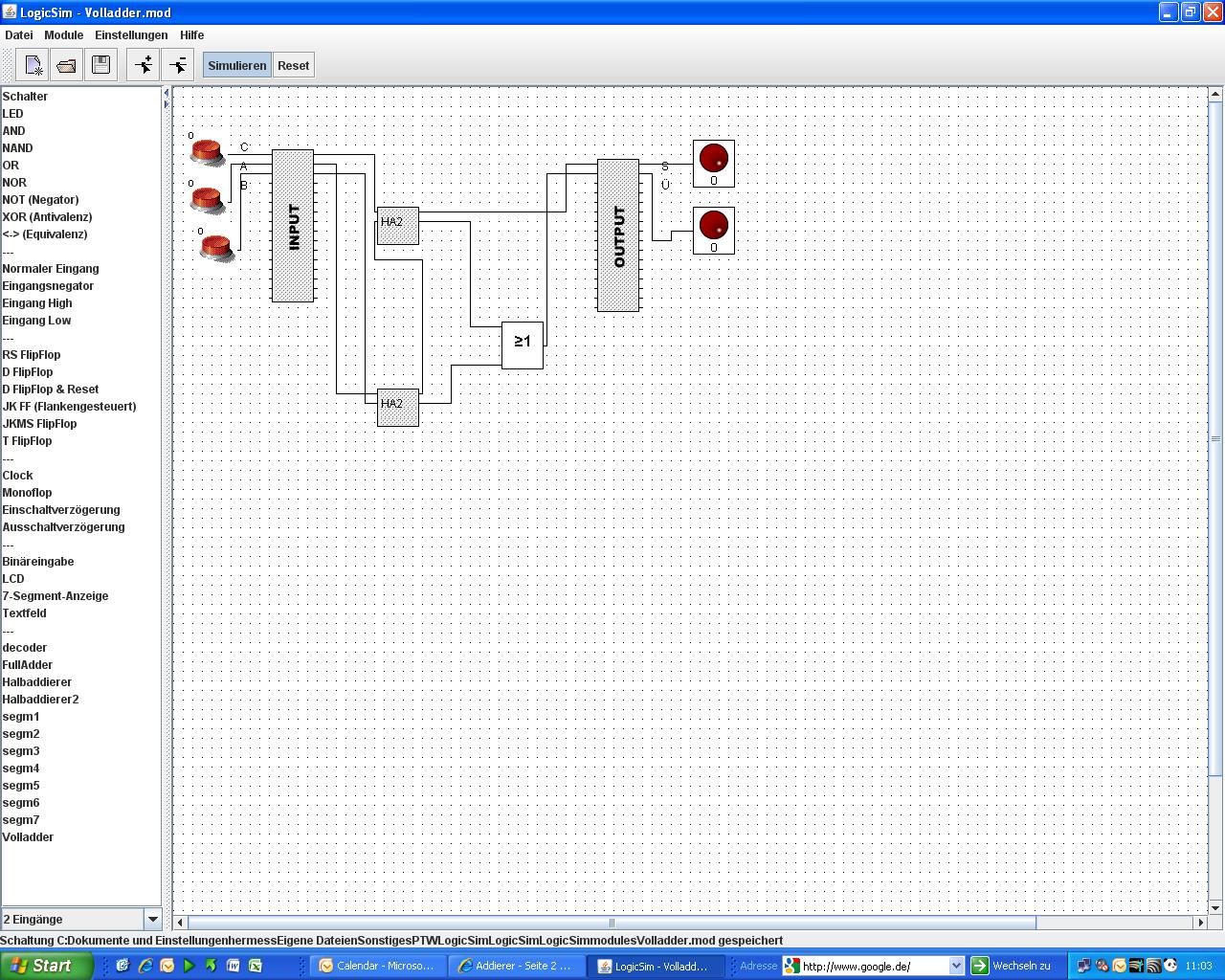Toggle the Simulieren button
This screenshot has height=980, width=1225.
point(237,65)
